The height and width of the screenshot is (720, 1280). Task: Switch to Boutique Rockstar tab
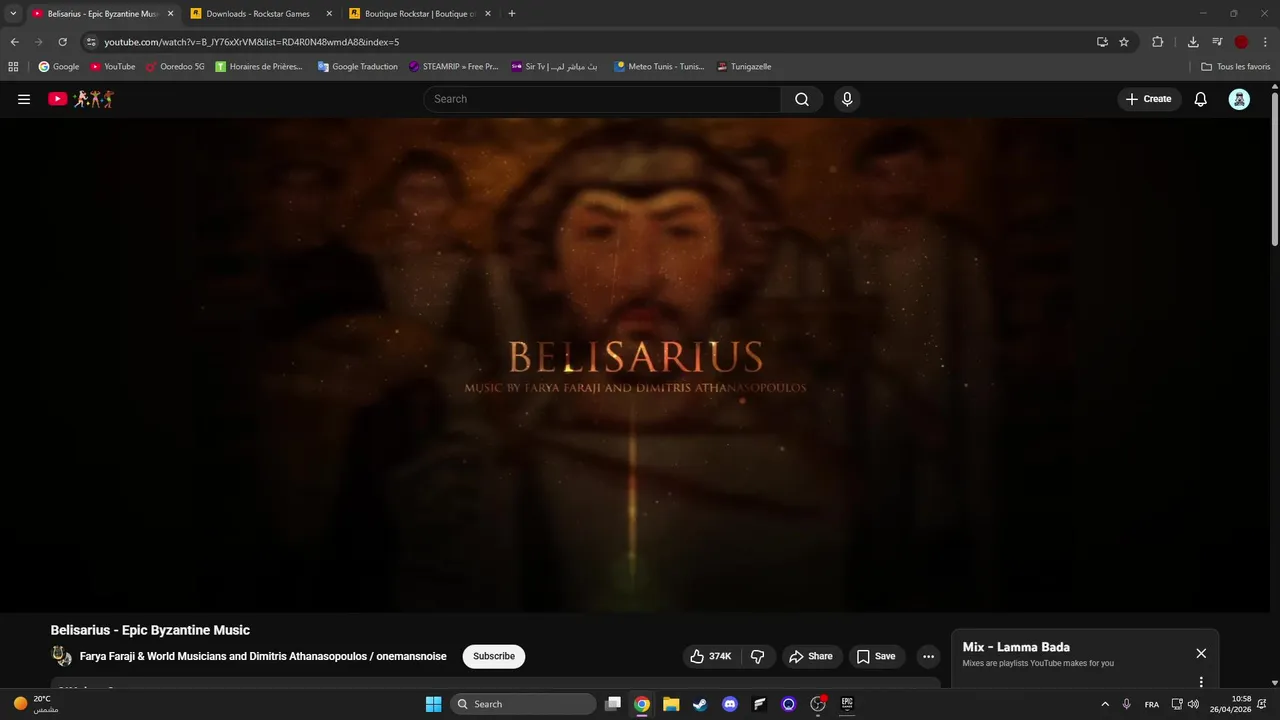tap(420, 14)
